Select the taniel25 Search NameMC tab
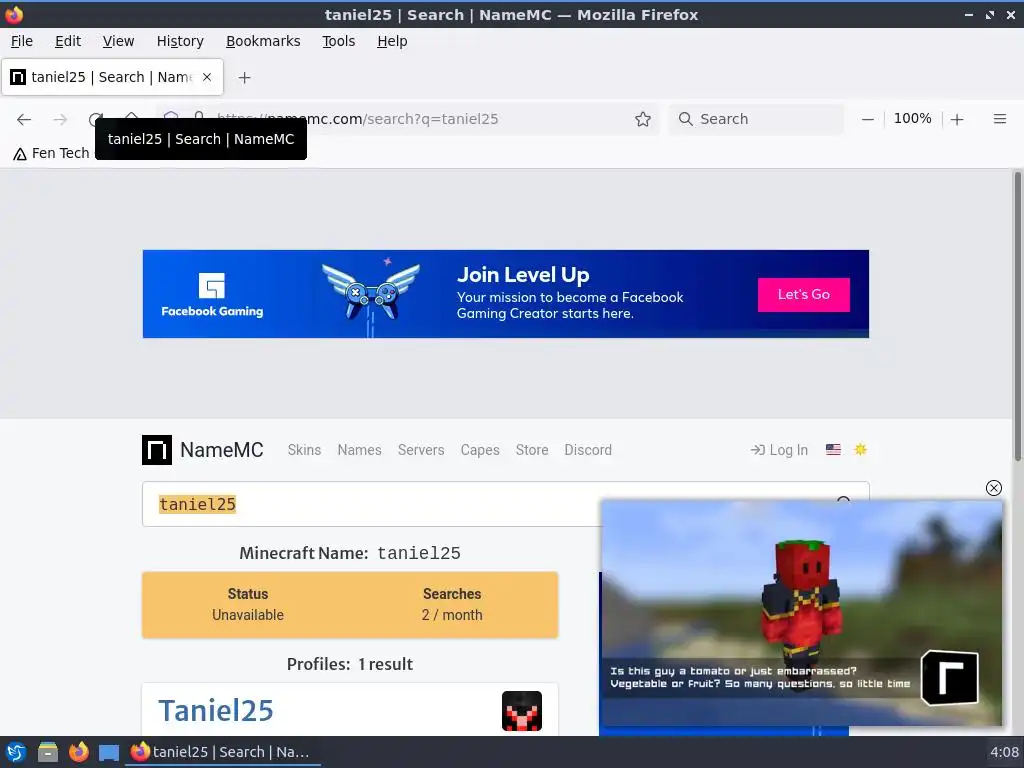The width and height of the screenshot is (1024, 768). (x=112, y=77)
